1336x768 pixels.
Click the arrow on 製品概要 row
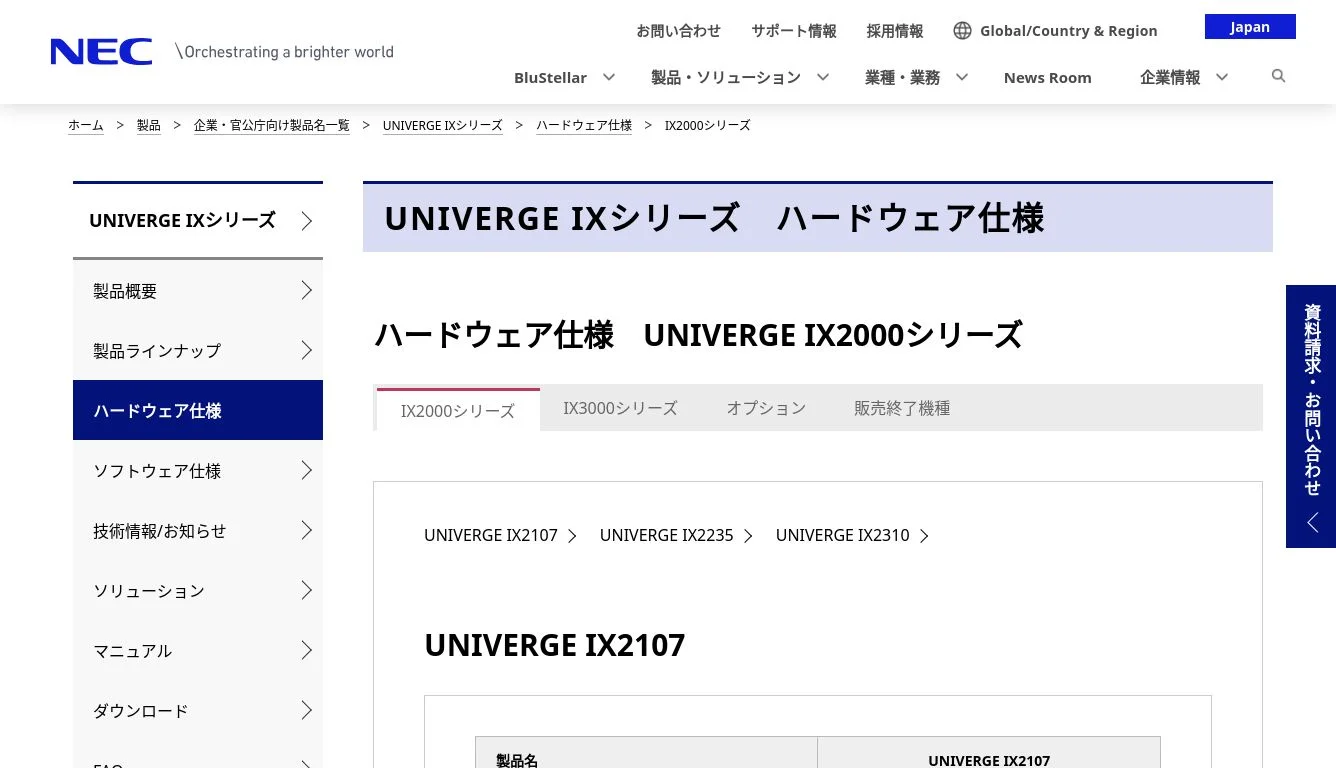click(307, 291)
